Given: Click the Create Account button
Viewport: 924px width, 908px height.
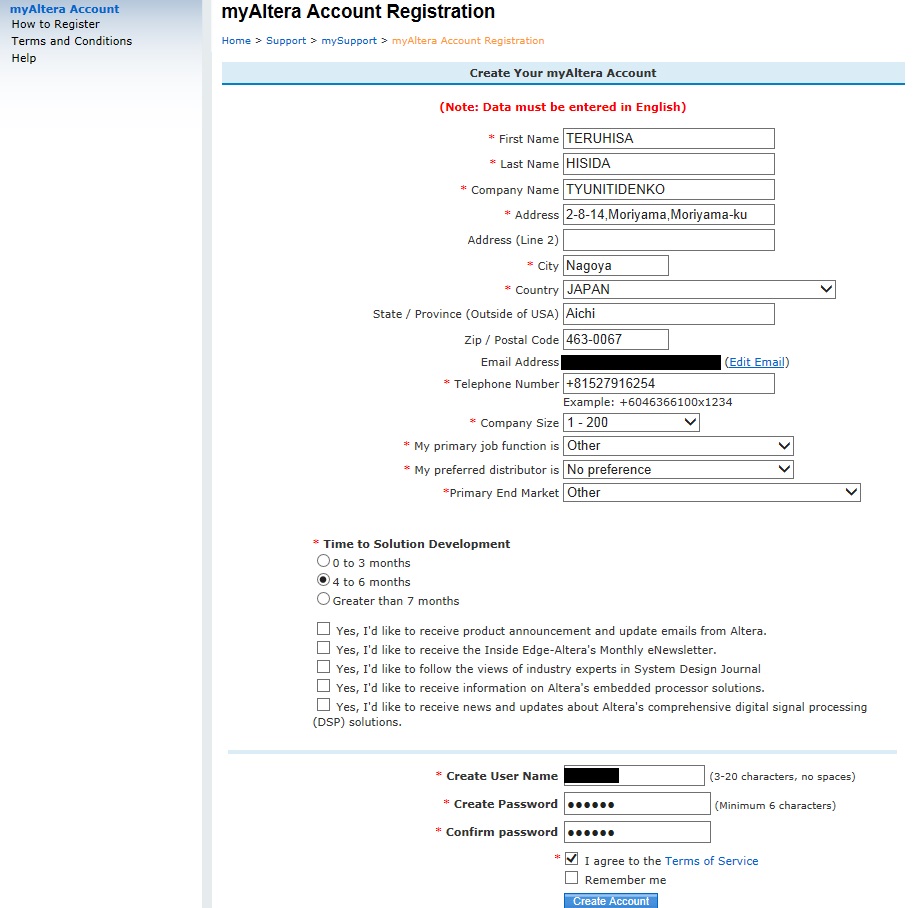Looking at the screenshot, I should click(610, 901).
